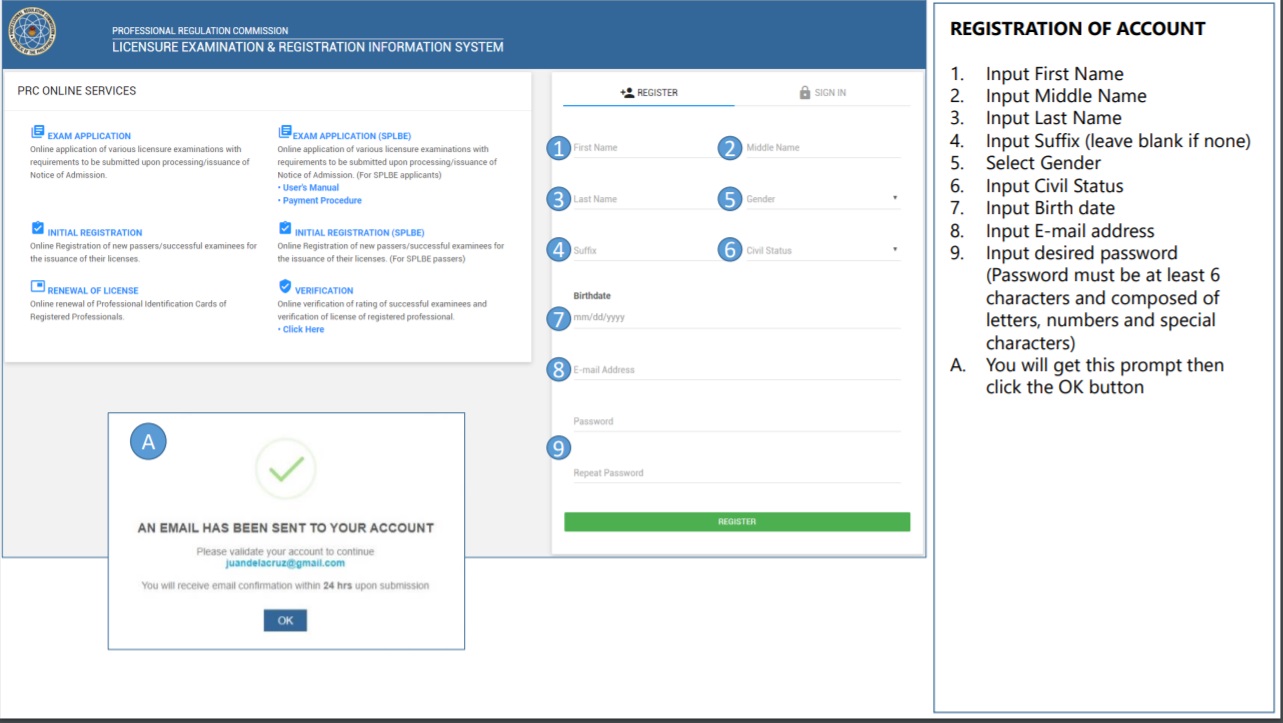Switch to the Register tab
The height and width of the screenshot is (723, 1283).
click(x=648, y=92)
